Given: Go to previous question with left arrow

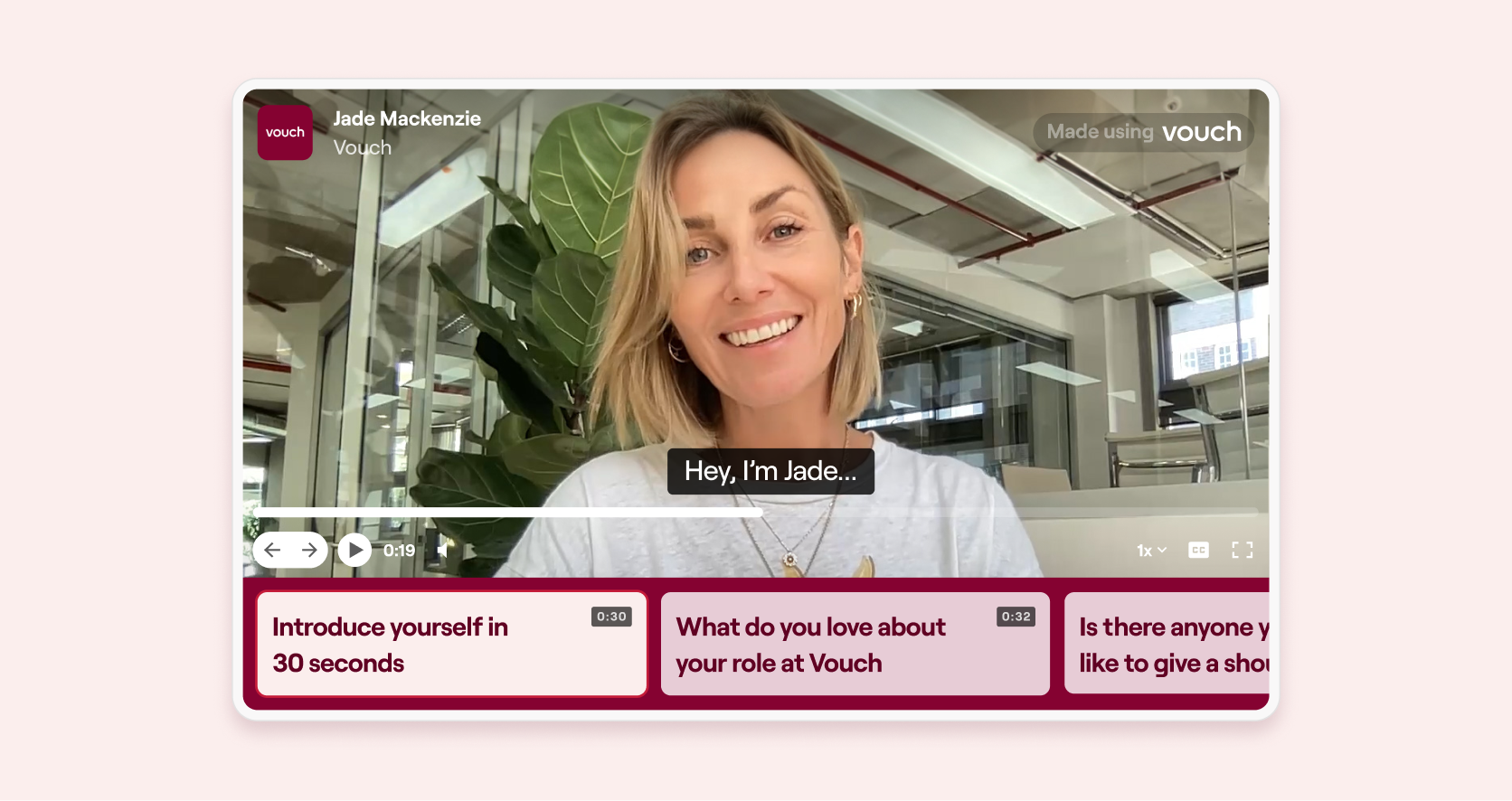Looking at the screenshot, I should point(273,550).
